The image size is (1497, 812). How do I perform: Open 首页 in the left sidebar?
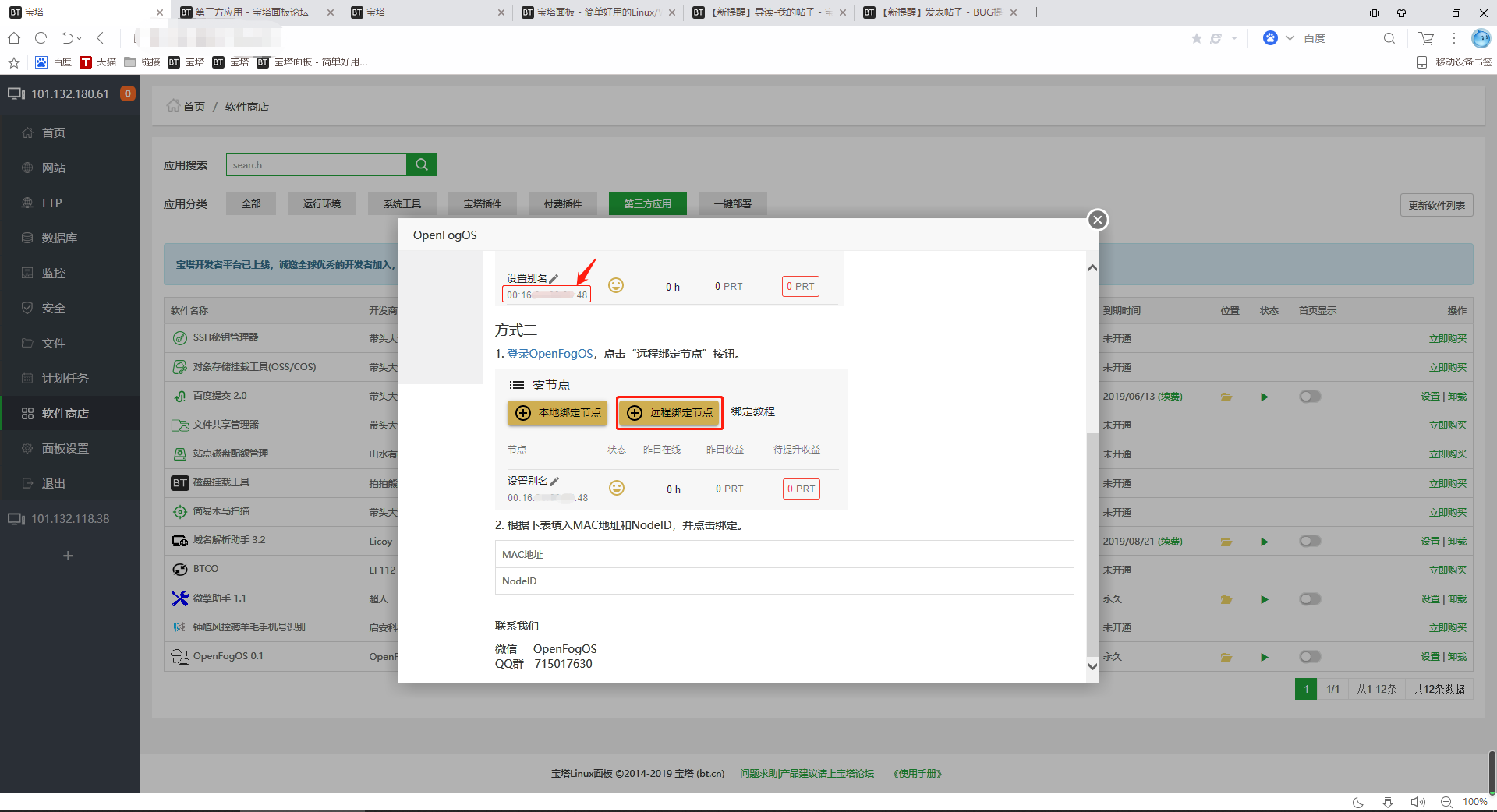click(53, 133)
